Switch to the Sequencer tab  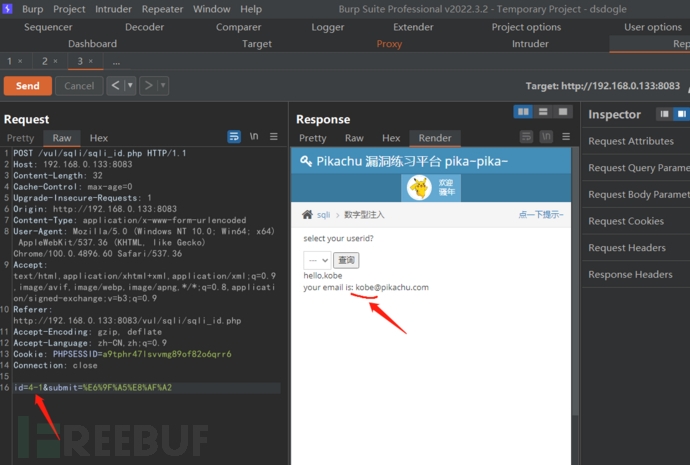click(48, 27)
